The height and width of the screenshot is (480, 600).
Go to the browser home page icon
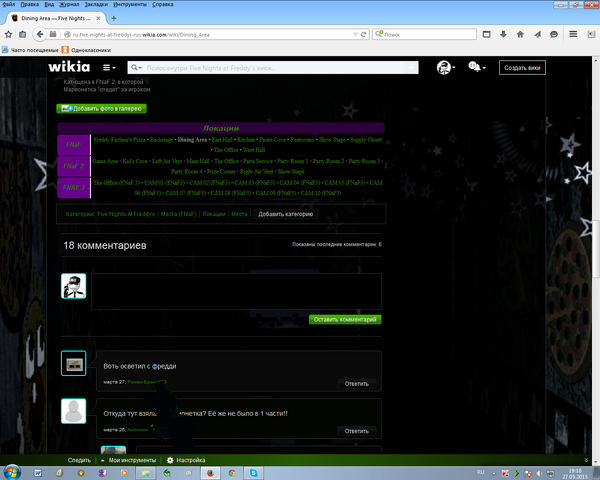[520, 34]
